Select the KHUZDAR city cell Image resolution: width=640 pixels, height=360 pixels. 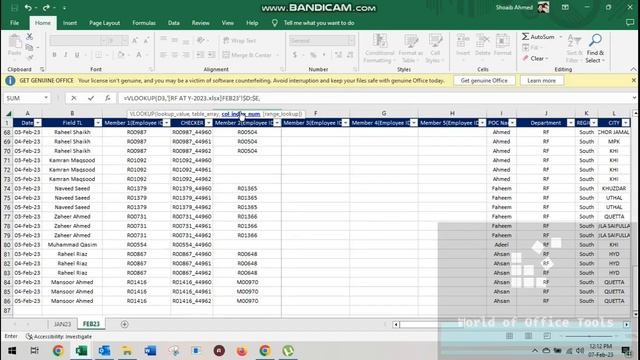pyautogui.click(x=614, y=189)
